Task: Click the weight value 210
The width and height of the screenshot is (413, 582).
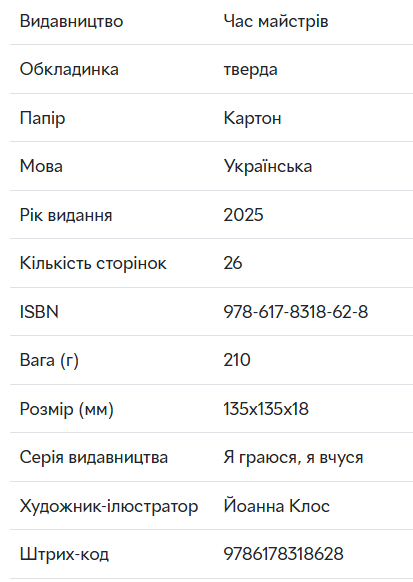Action: (237, 360)
